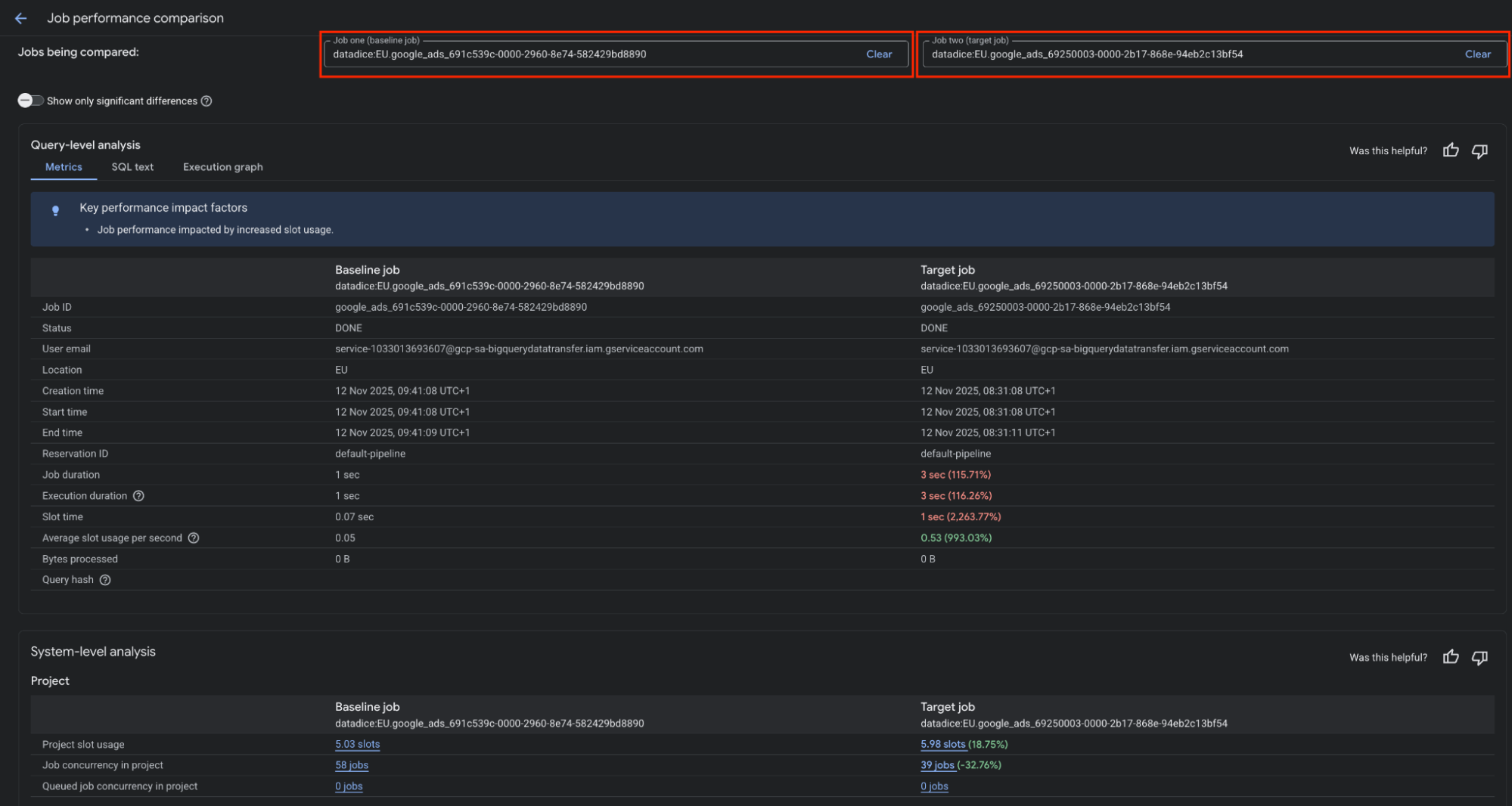Clear the Job two target job field
The image size is (1512, 806).
[1477, 54]
